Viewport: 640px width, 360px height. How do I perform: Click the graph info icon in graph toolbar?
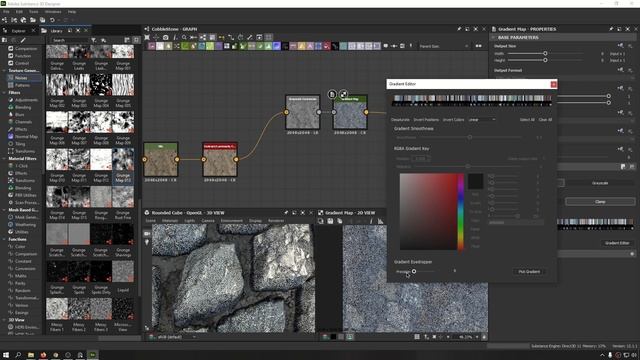click(175, 37)
